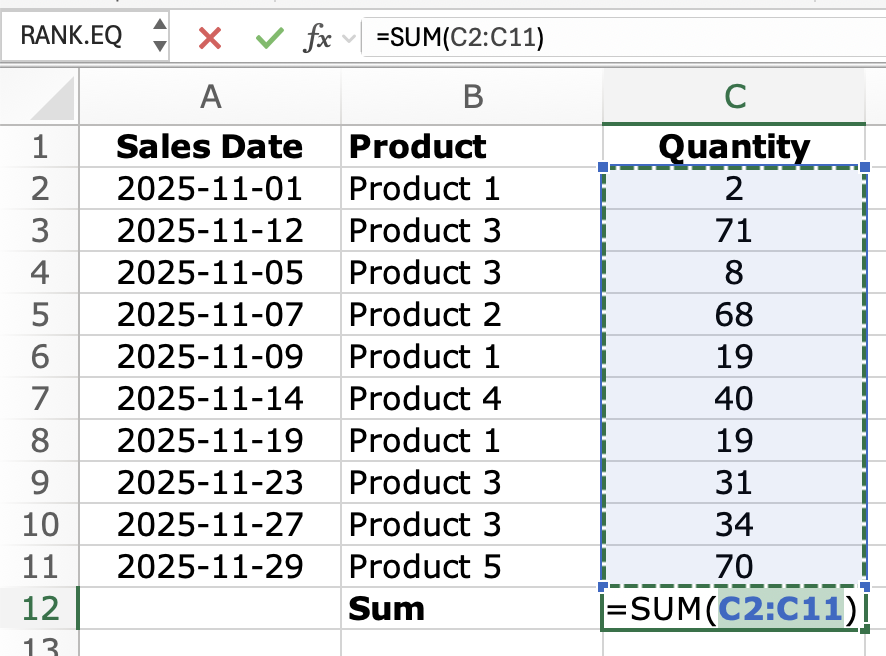
Task: Click the cell containing quantity 68
Action: coord(735,315)
